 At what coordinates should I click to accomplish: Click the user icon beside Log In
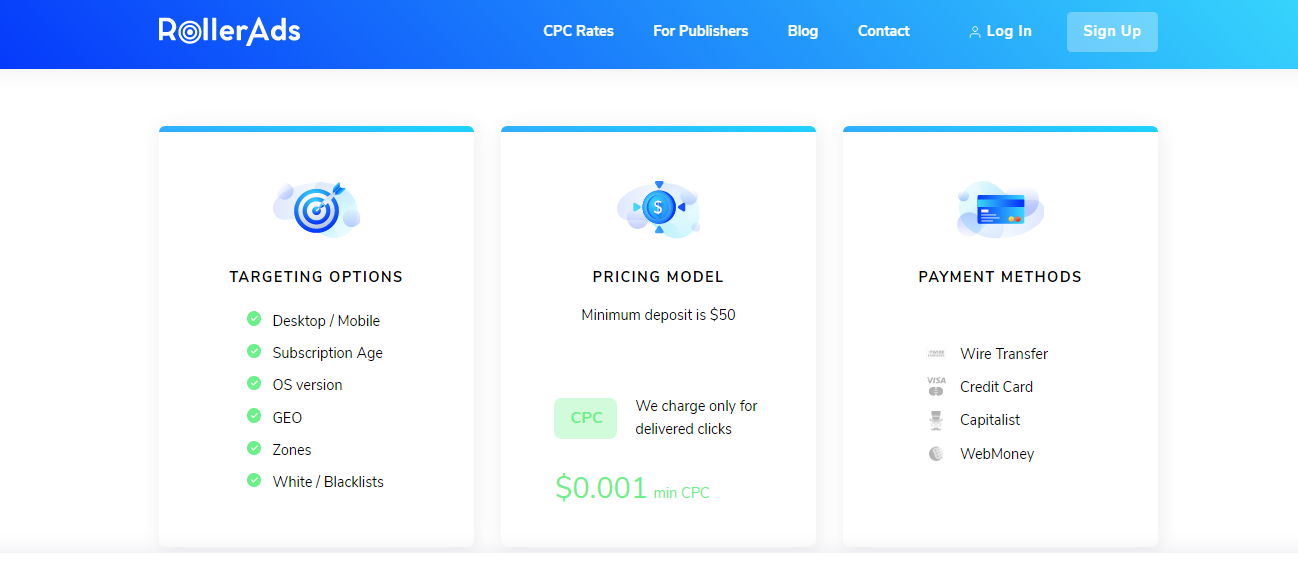point(975,32)
